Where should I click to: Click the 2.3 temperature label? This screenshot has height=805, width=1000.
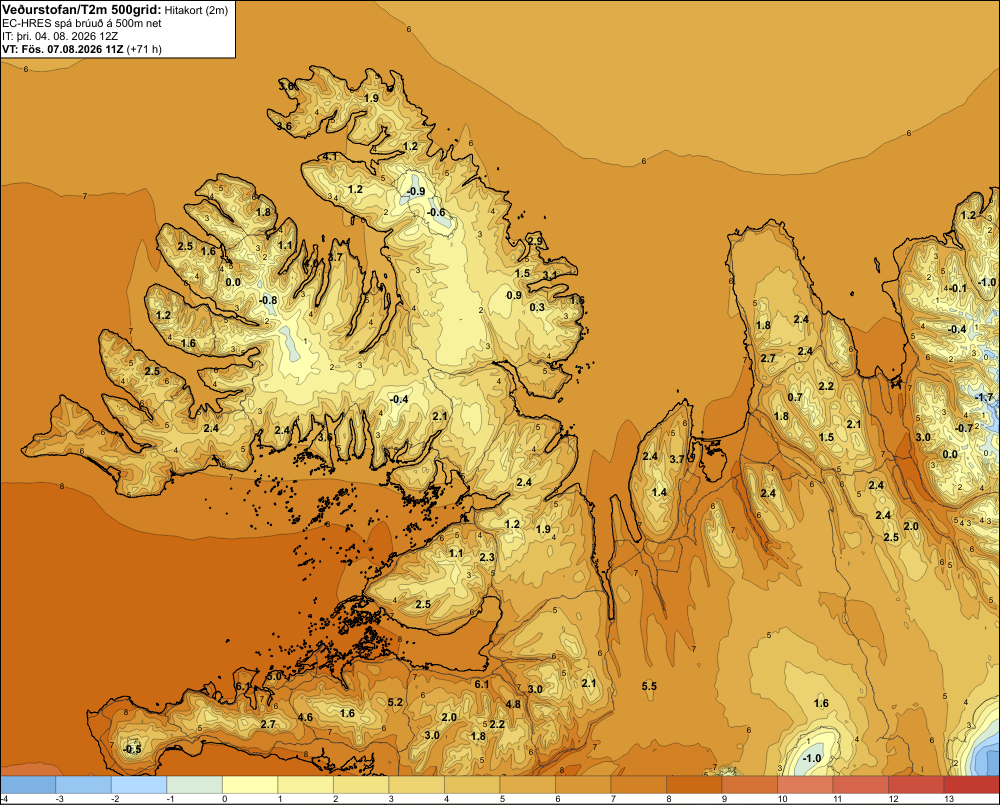[487, 558]
